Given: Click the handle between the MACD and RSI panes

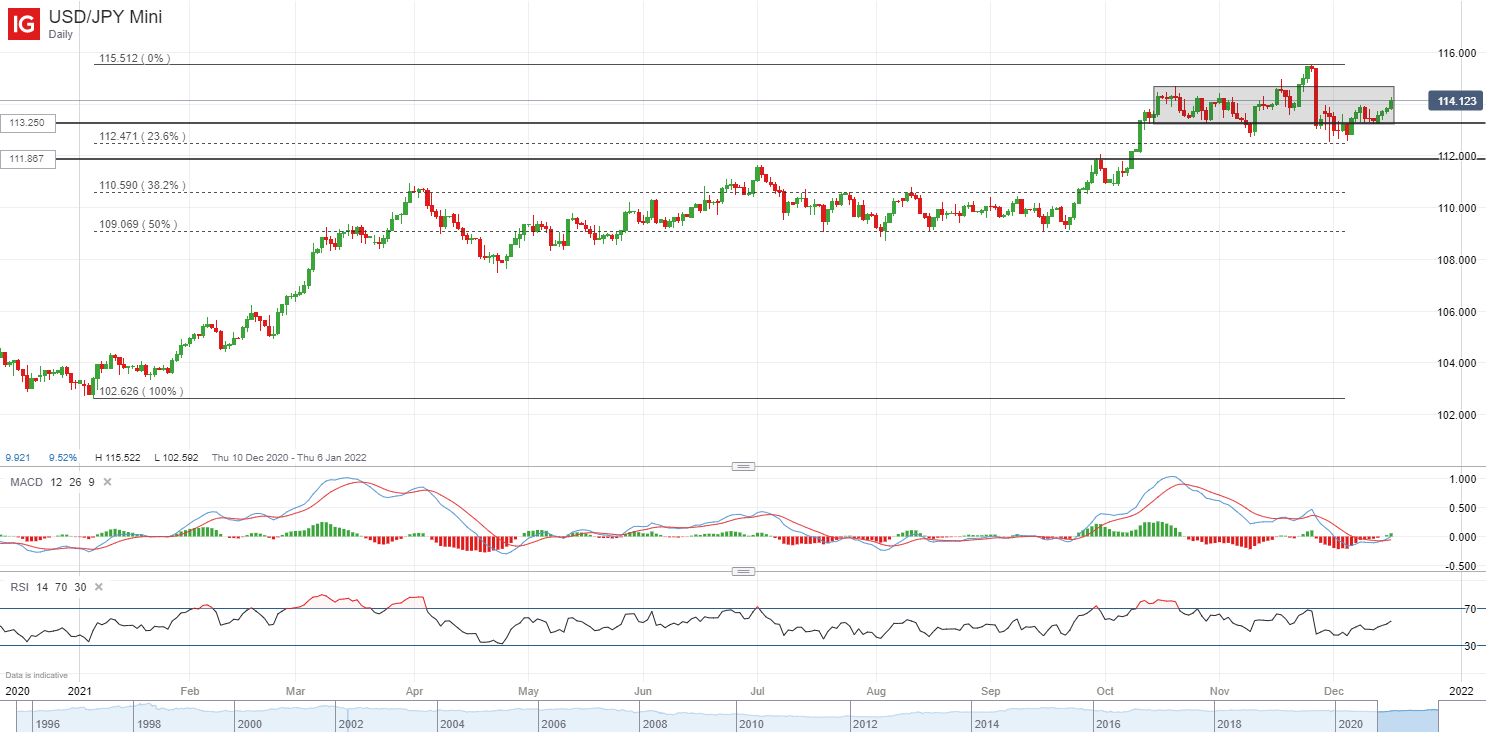Looking at the screenshot, I should point(743,571).
